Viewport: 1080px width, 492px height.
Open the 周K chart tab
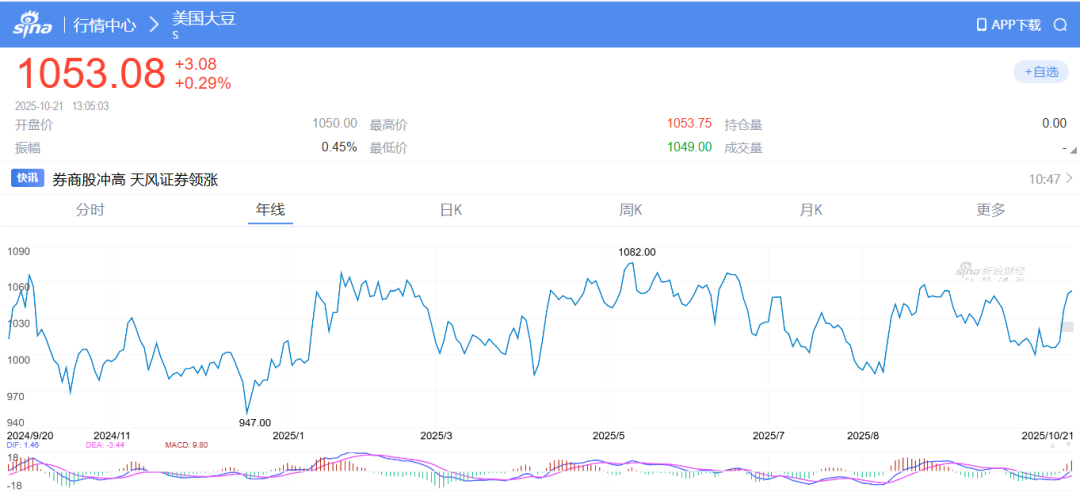pos(630,210)
